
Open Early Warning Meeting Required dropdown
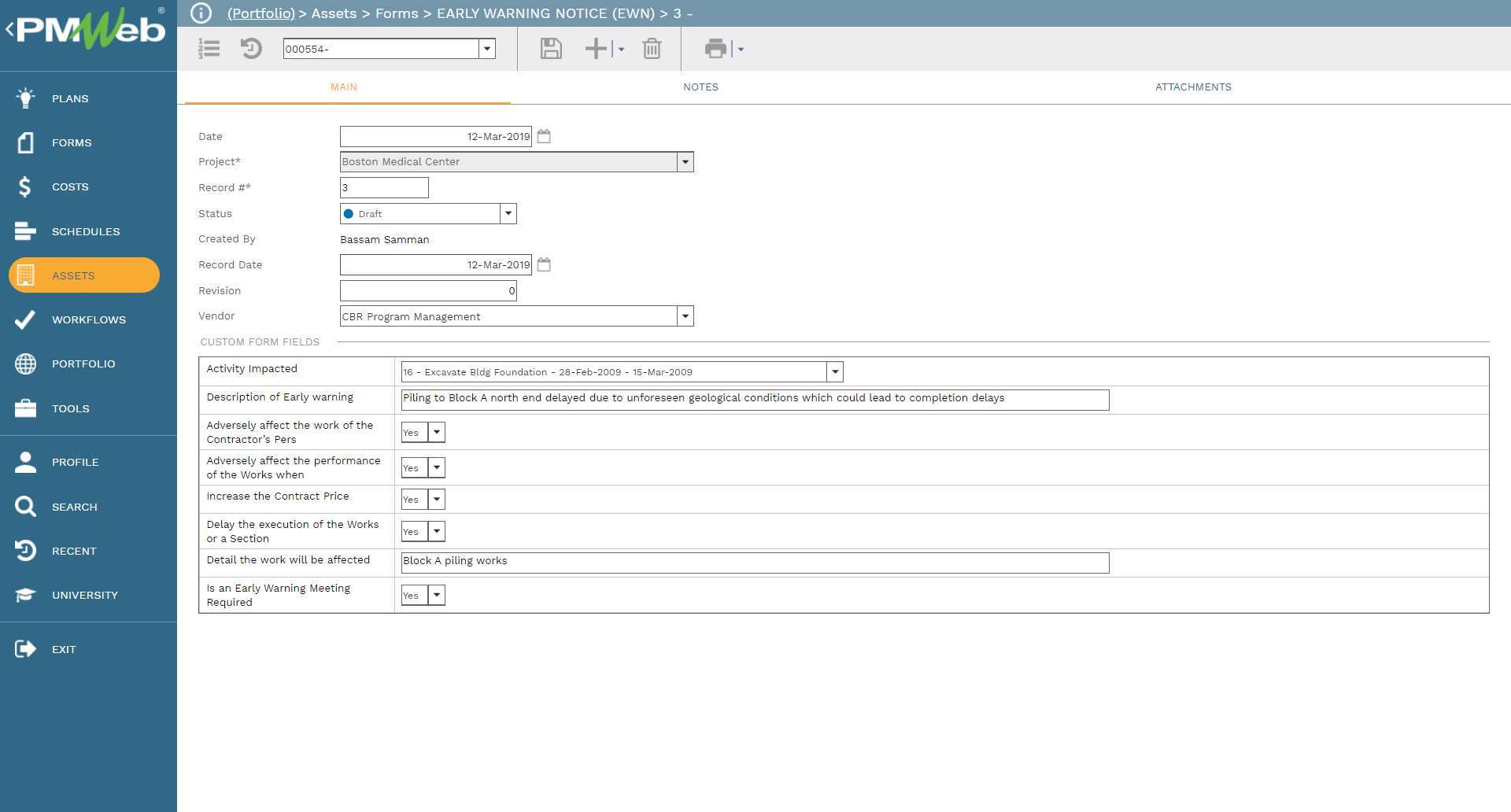pyautogui.click(x=437, y=596)
